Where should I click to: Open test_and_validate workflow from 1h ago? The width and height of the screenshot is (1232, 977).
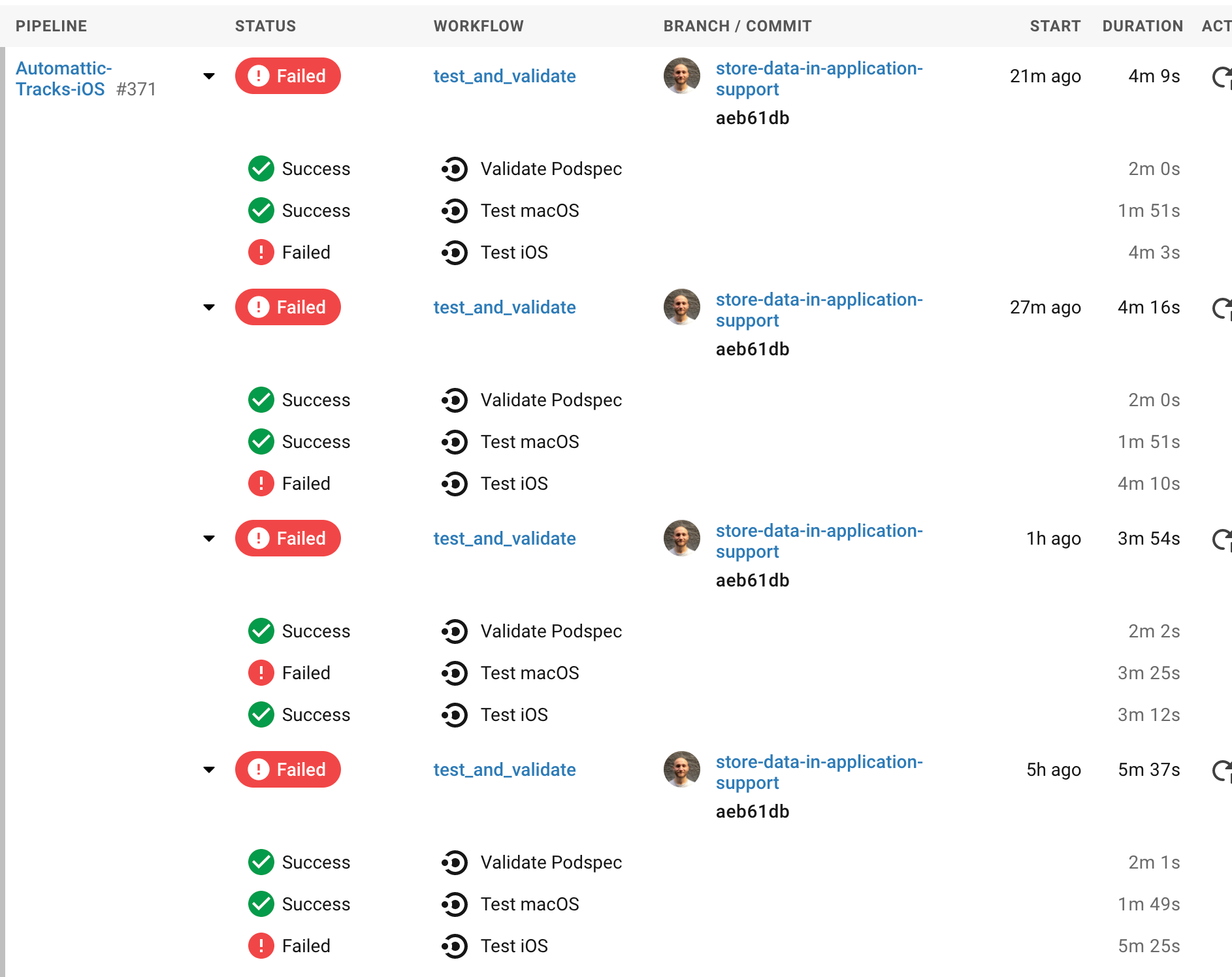tap(504, 539)
